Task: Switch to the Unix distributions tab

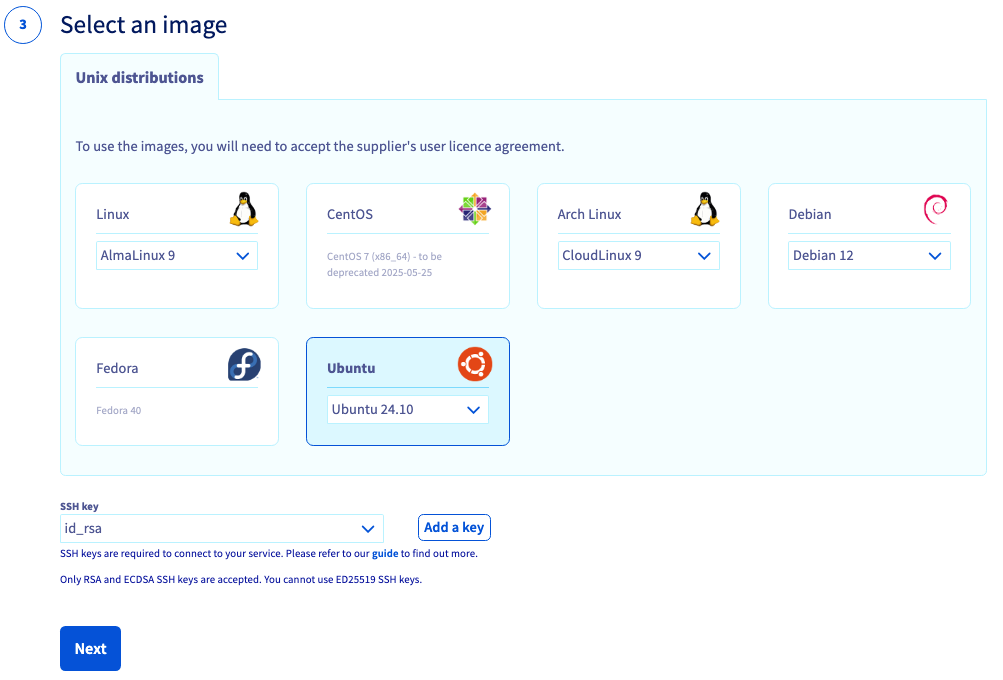Action: coord(139,77)
